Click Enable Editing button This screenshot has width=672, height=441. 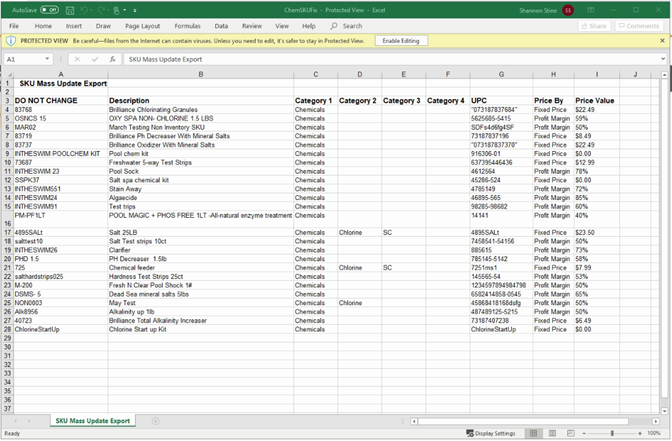[x=401, y=41]
